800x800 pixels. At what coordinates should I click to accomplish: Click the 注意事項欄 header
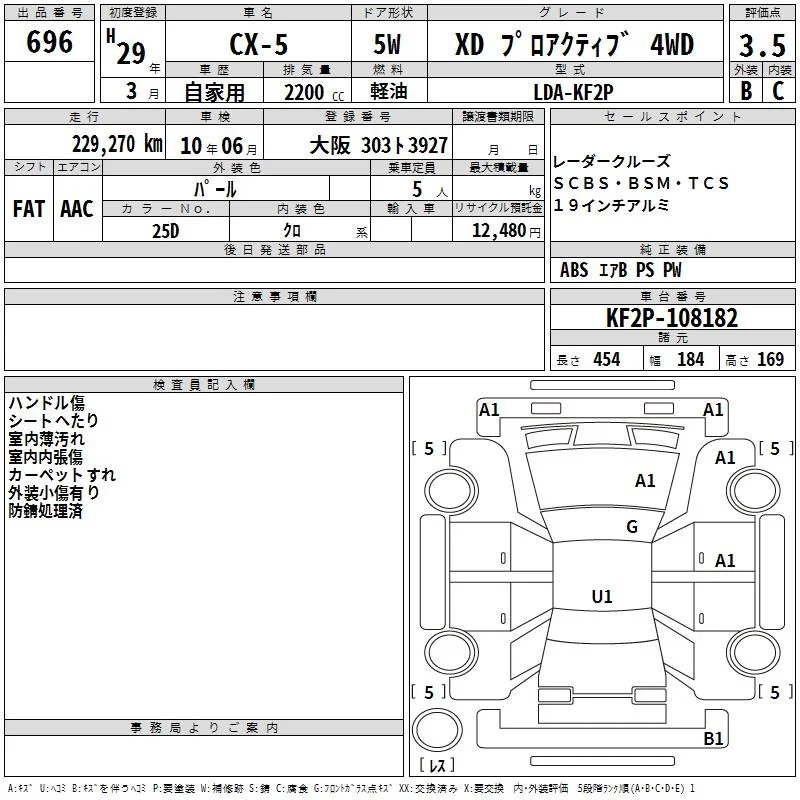click(274, 296)
